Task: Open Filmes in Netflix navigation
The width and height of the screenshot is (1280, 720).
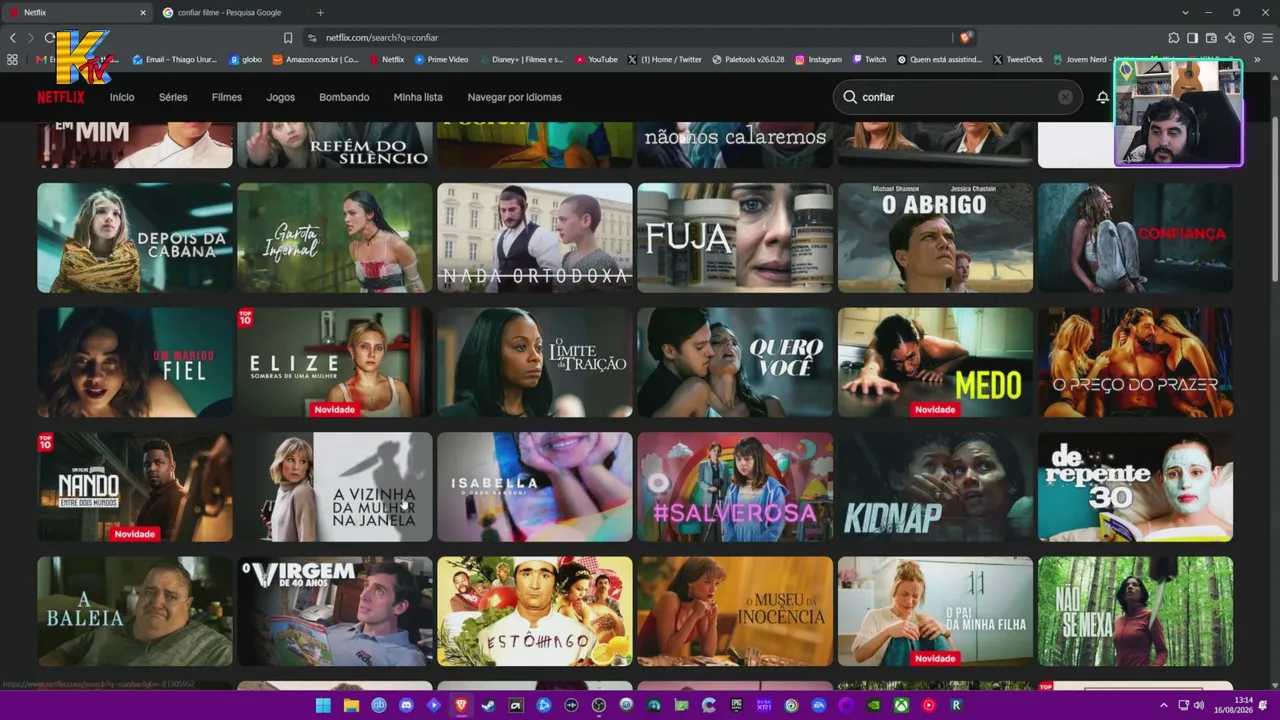Action: coord(227,97)
